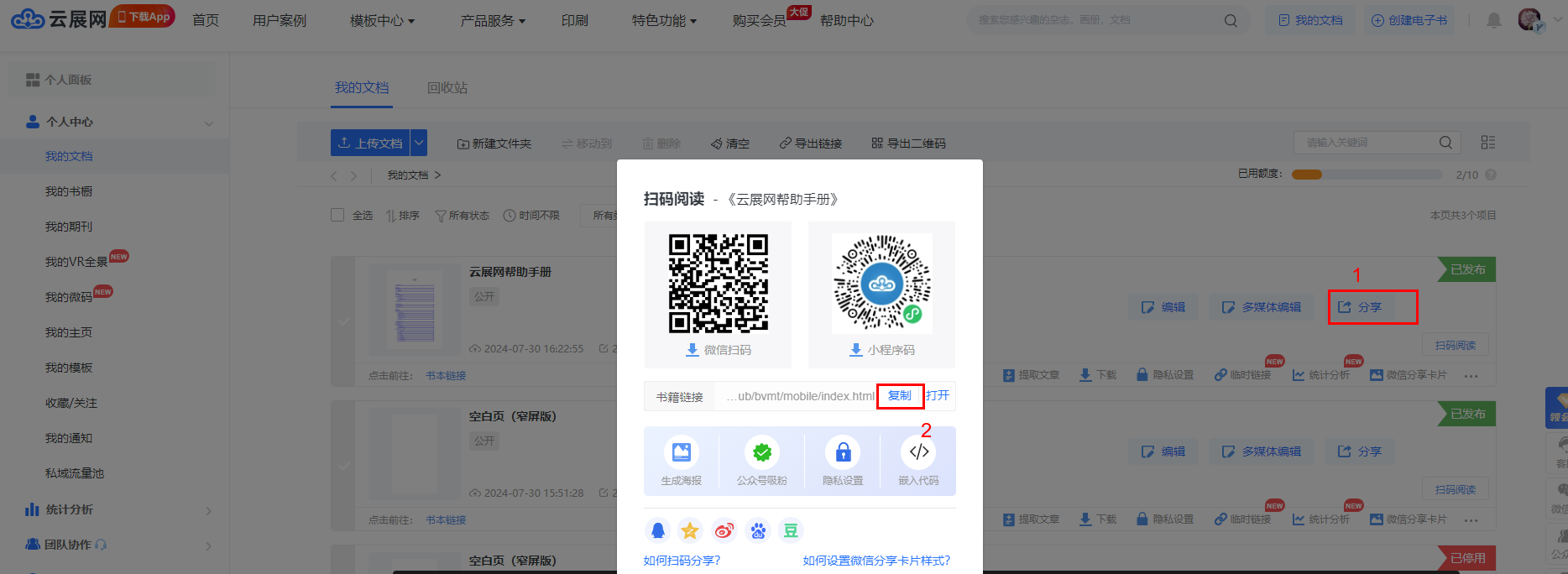Open the 公众号吸粉 icon
Viewport: 1568px width, 574px height.
pos(761,453)
